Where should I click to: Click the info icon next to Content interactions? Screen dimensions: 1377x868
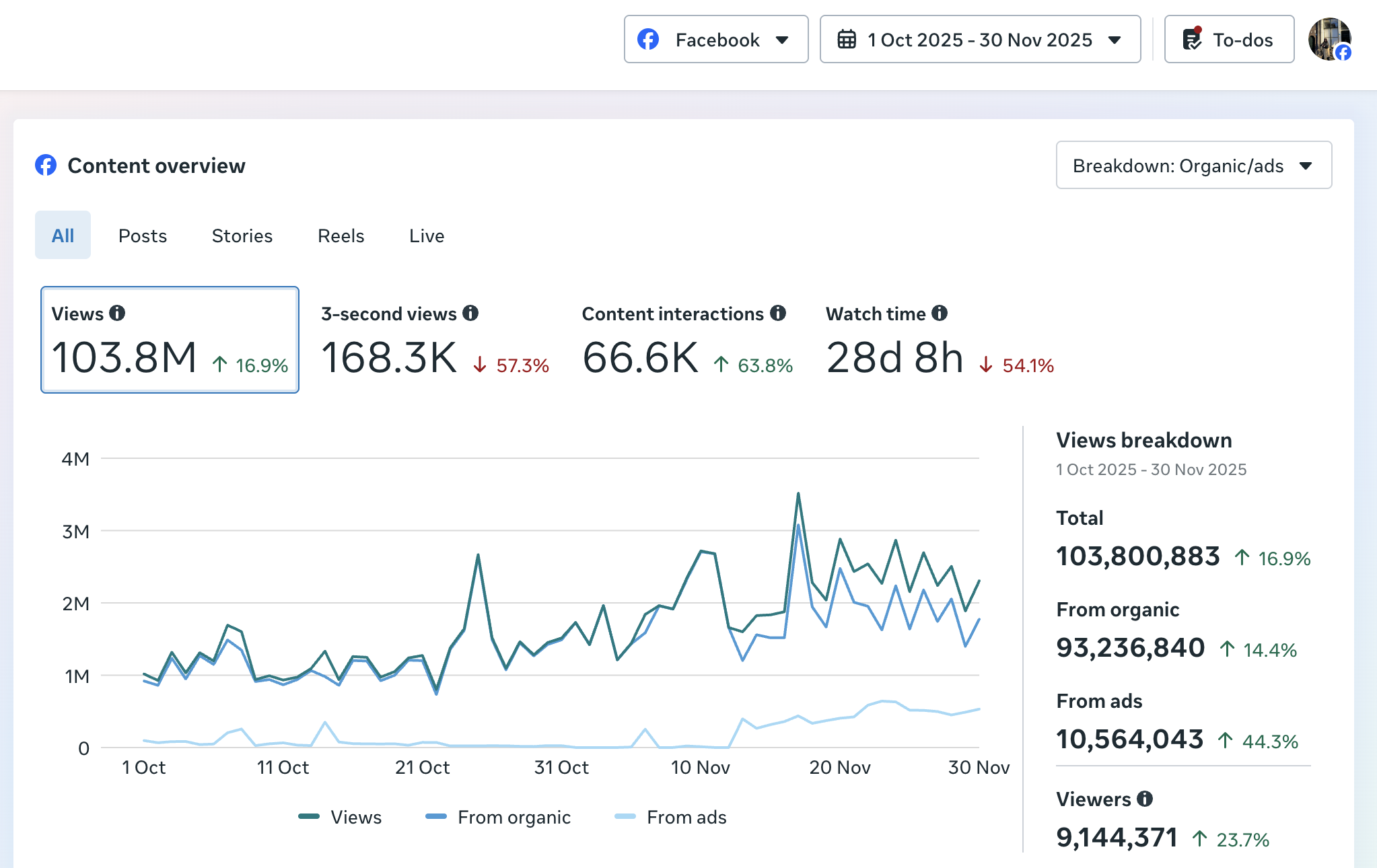(x=778, y=313)
